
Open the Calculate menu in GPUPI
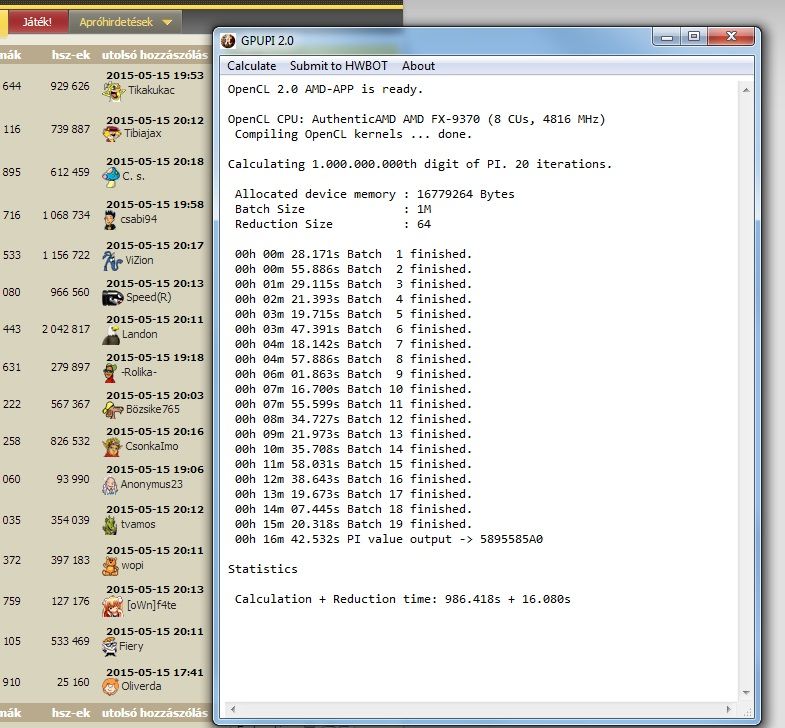251,66
